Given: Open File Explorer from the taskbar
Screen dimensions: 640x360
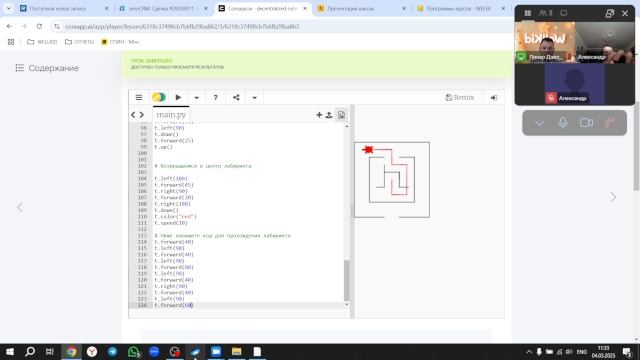Looking at the screenshot, I should click(236, 352).
